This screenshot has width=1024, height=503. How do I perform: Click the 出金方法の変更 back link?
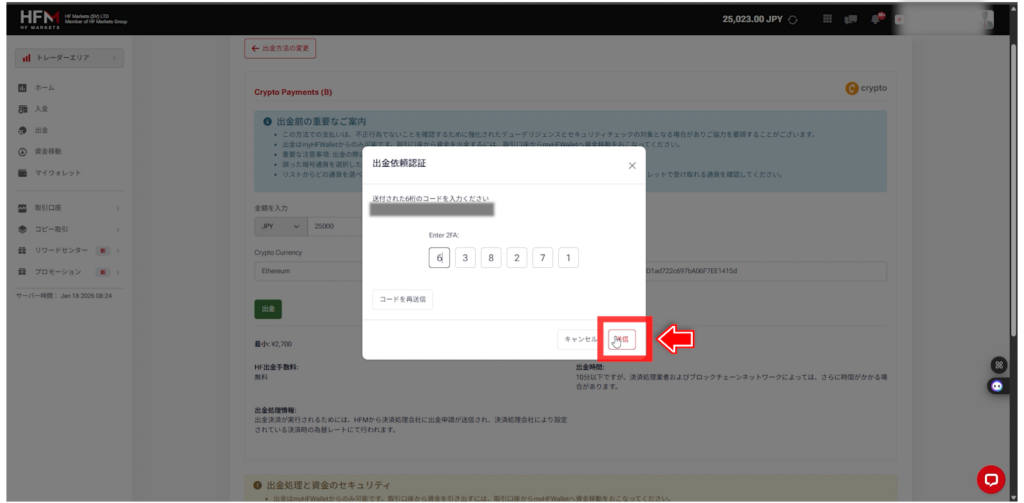pos(281,48)
